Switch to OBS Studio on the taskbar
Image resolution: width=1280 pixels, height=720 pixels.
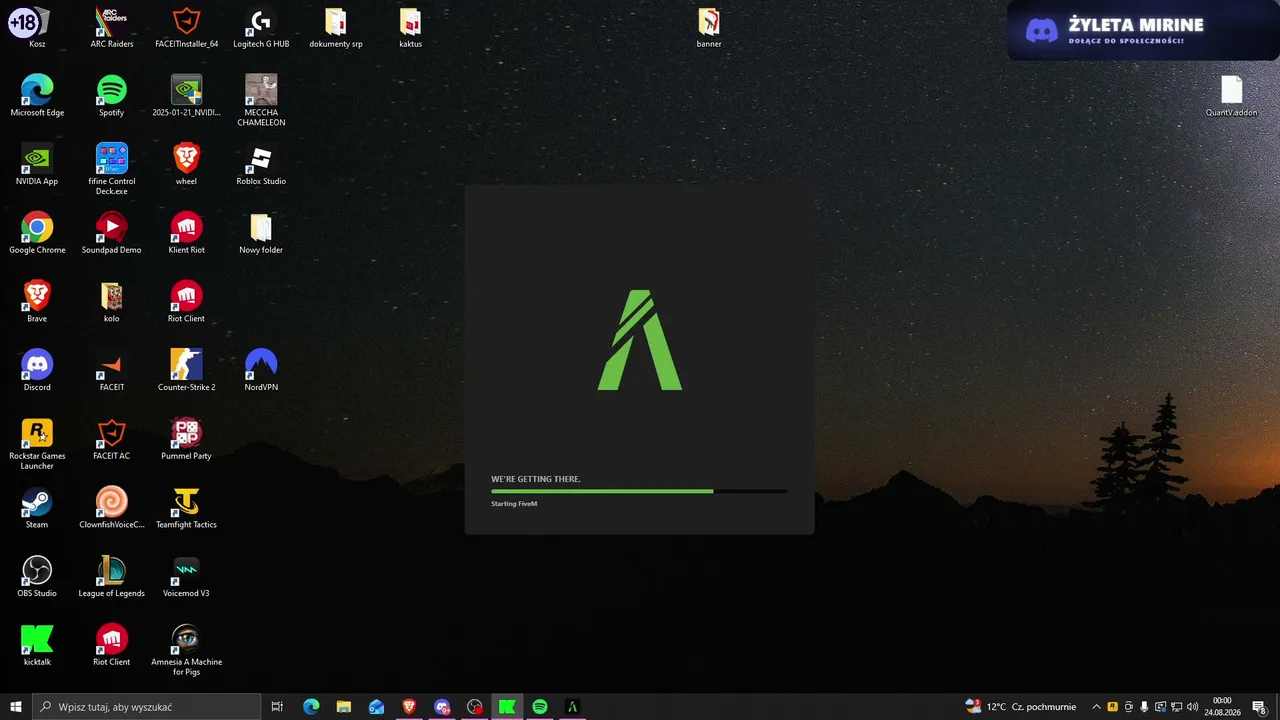475,707
